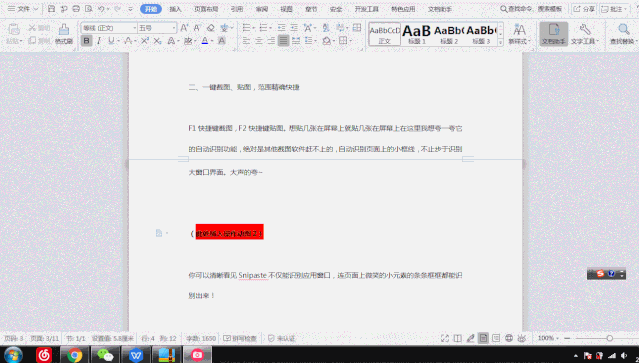Open the font color dropdown arrow
The height and width of the screenshot is (363, 639).
[212, 41]
